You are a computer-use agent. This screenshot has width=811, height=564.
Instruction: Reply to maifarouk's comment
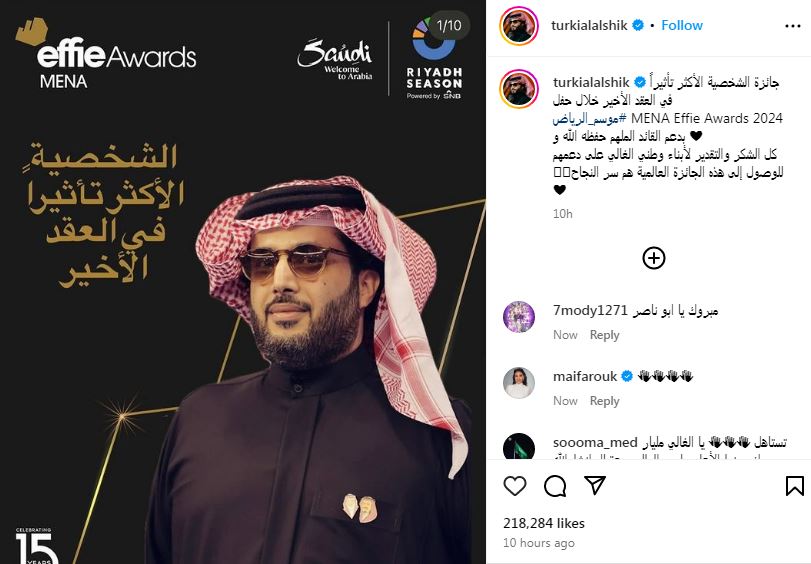pyautogui.click(x=604, y=400)
